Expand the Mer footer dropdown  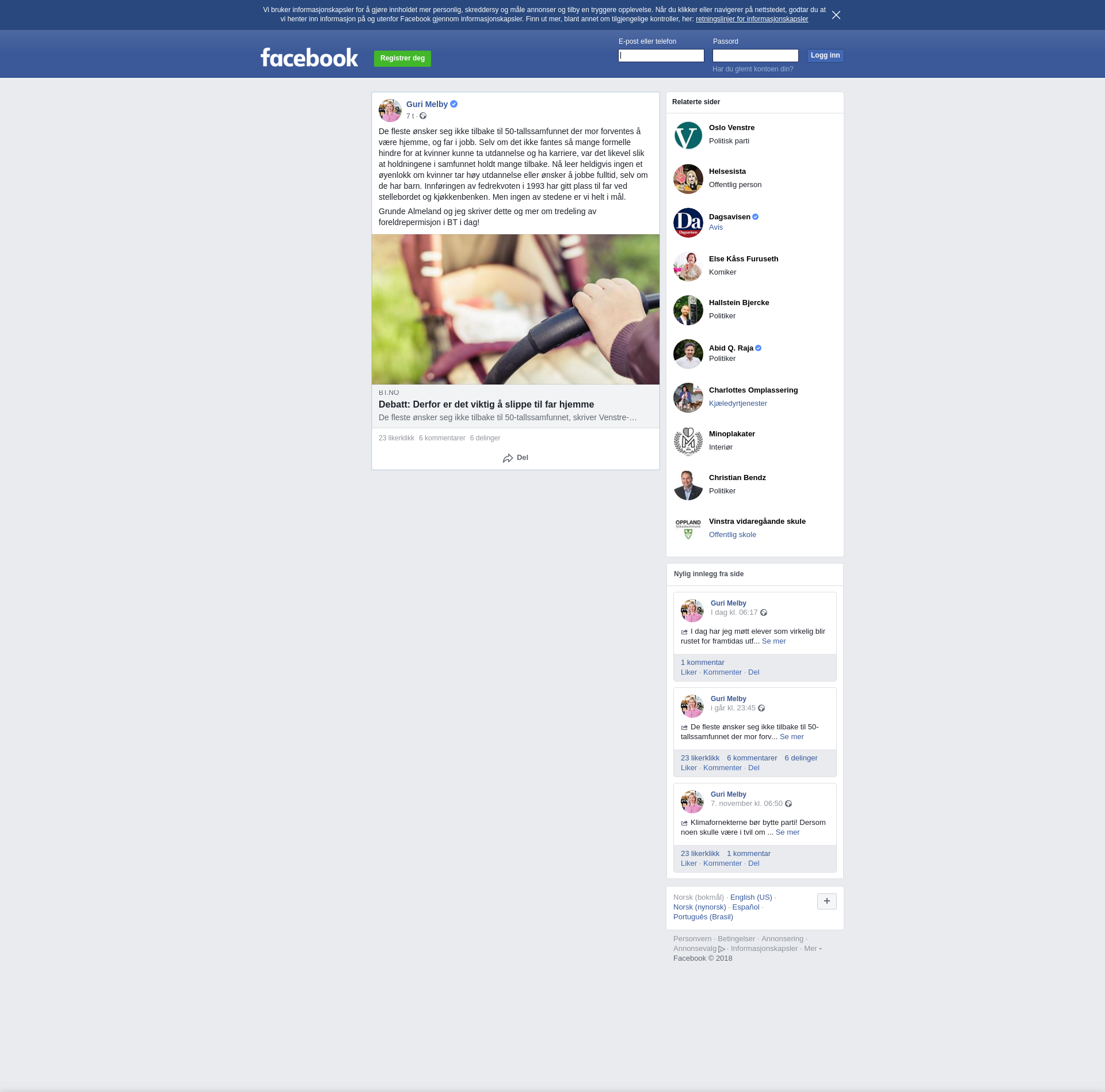[x=813, y=949]
